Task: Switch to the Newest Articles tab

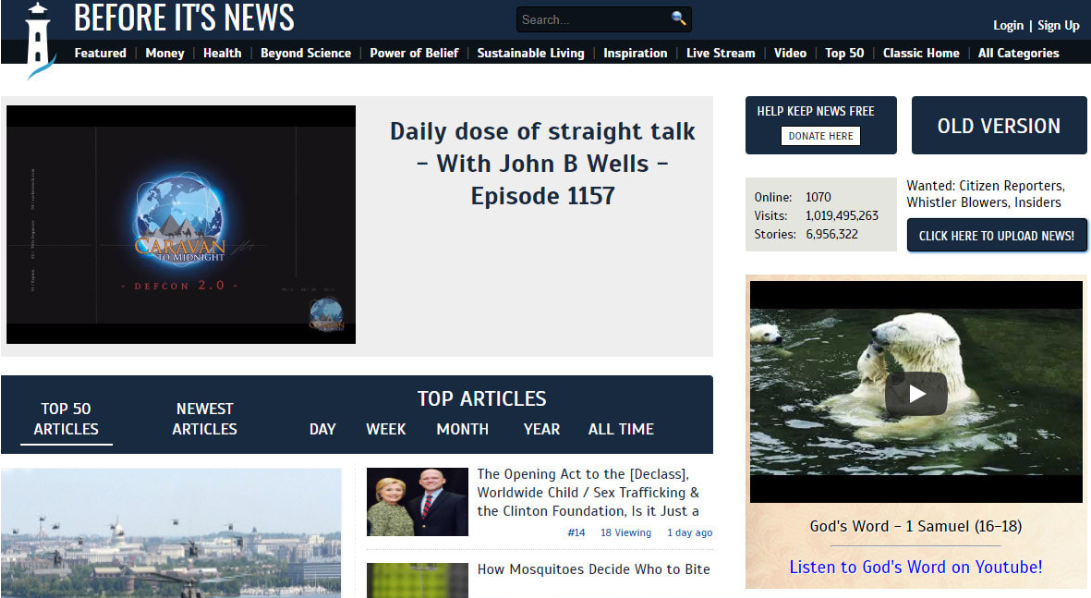Action: 204,418
